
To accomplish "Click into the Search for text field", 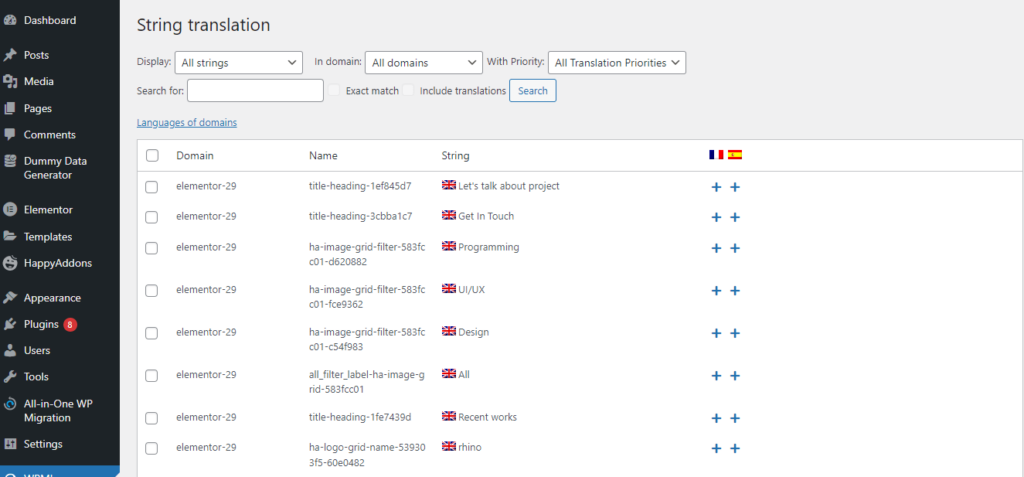I will [x=255, y=91].
